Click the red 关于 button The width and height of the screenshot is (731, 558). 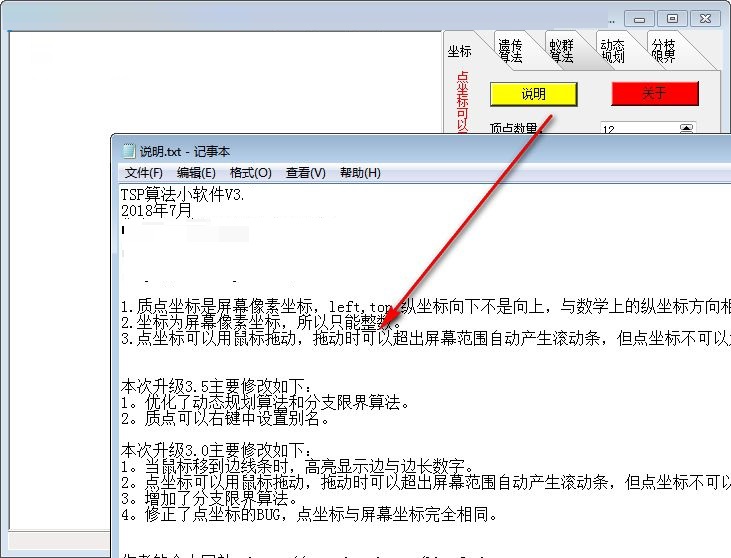[x=655, y=93]
